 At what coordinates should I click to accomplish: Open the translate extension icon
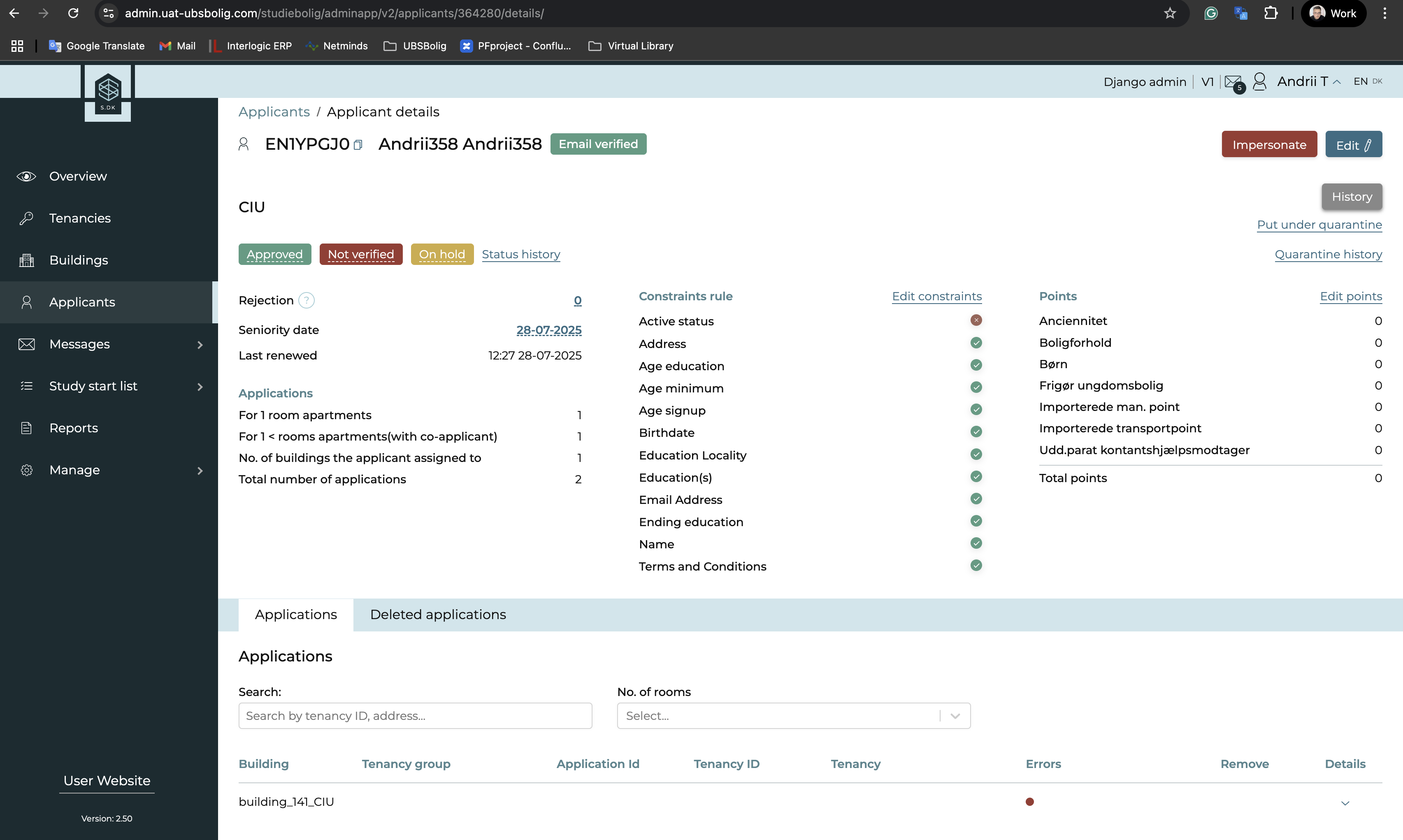pos(1240,13)
